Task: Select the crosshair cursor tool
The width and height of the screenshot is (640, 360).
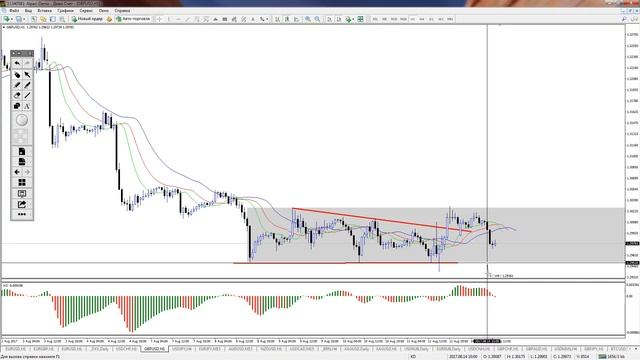Action: point(159,19)
